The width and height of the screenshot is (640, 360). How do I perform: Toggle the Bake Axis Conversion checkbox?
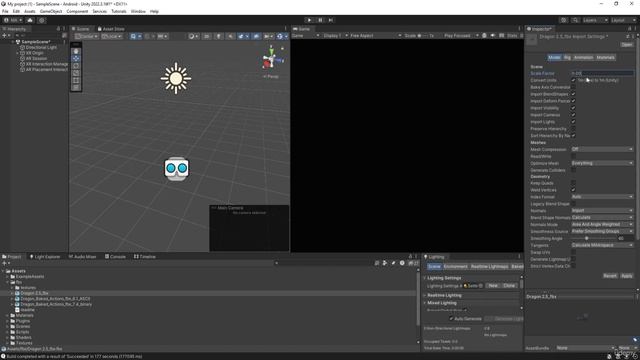coord(573,87)
